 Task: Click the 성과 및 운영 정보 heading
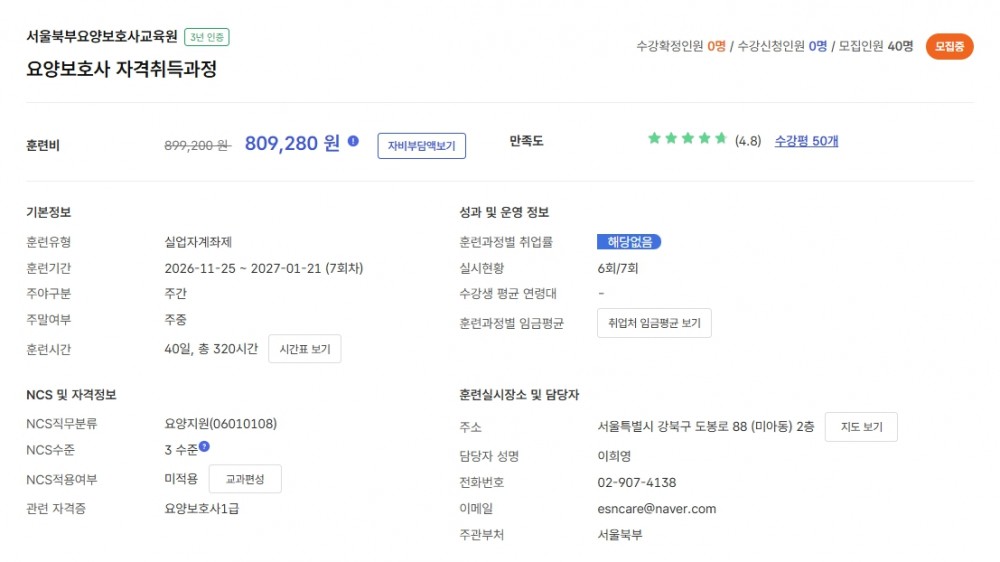click(x=504, y=212)
